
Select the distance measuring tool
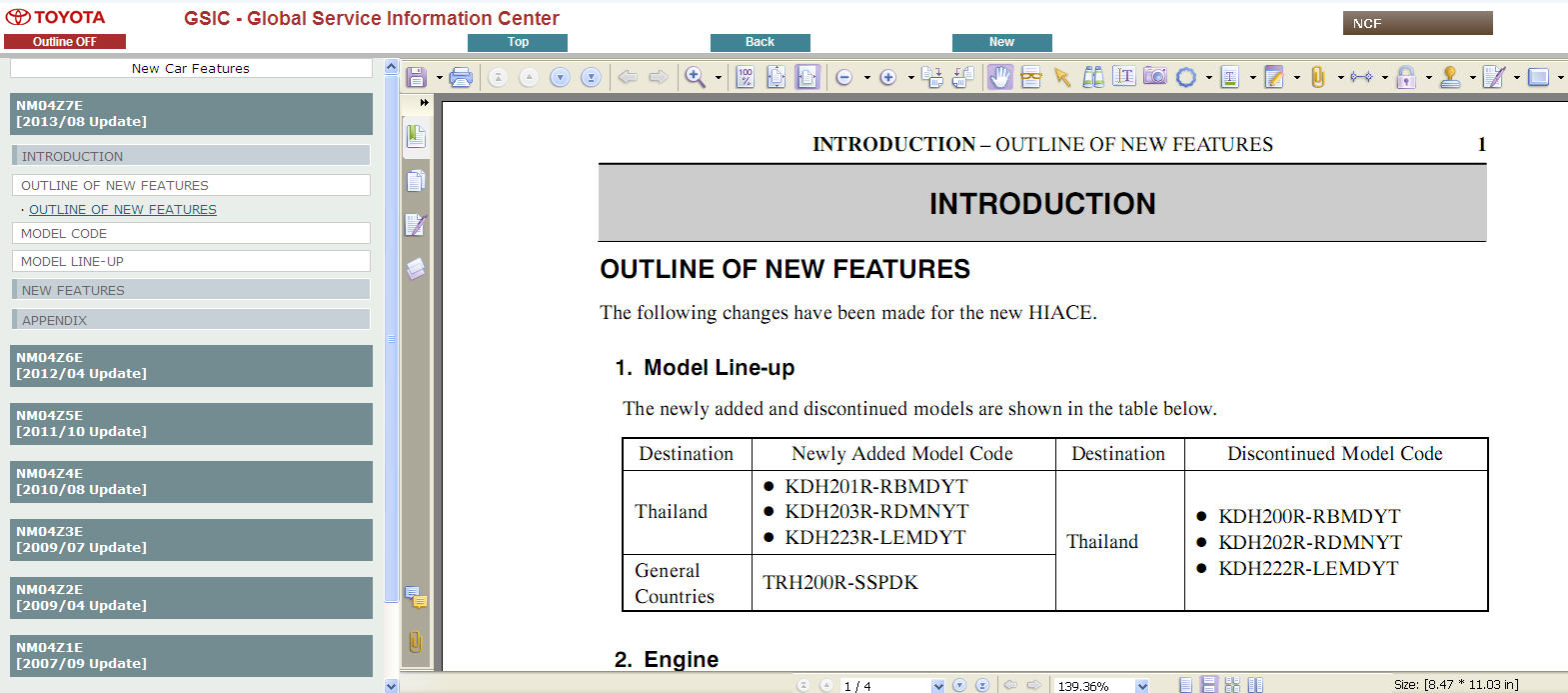(1361, 77)
